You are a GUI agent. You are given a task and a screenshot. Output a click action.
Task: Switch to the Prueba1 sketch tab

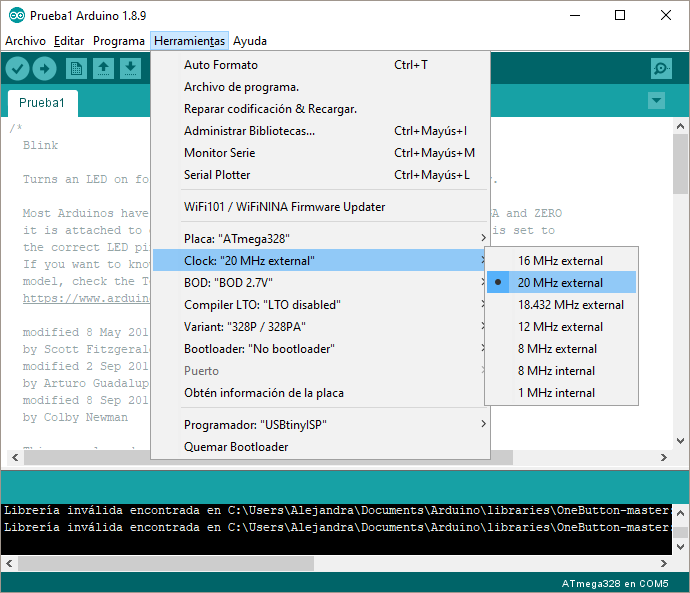pyautogui.click(x=42, y=102)
